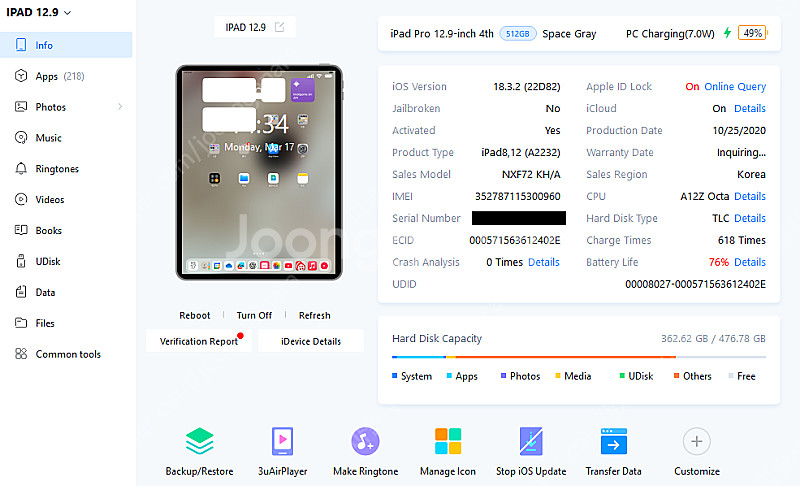Click the UDisk icon in sidebar
Viewport: 800px width, 486px height.
(x=21, y=261)
